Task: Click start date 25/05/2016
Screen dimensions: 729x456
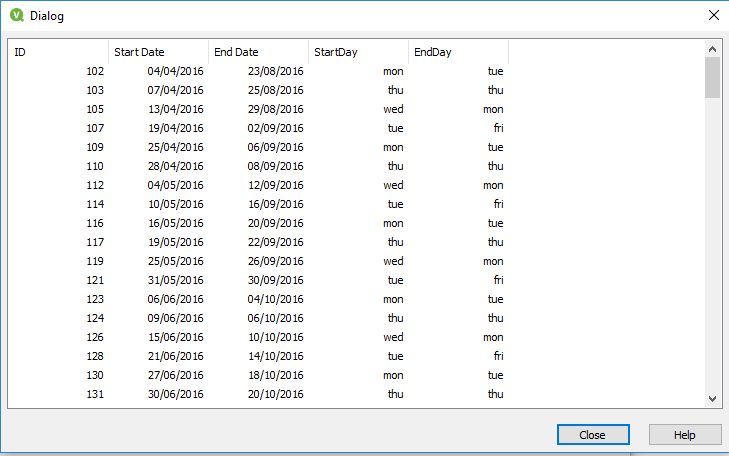Action: (176, 261)
